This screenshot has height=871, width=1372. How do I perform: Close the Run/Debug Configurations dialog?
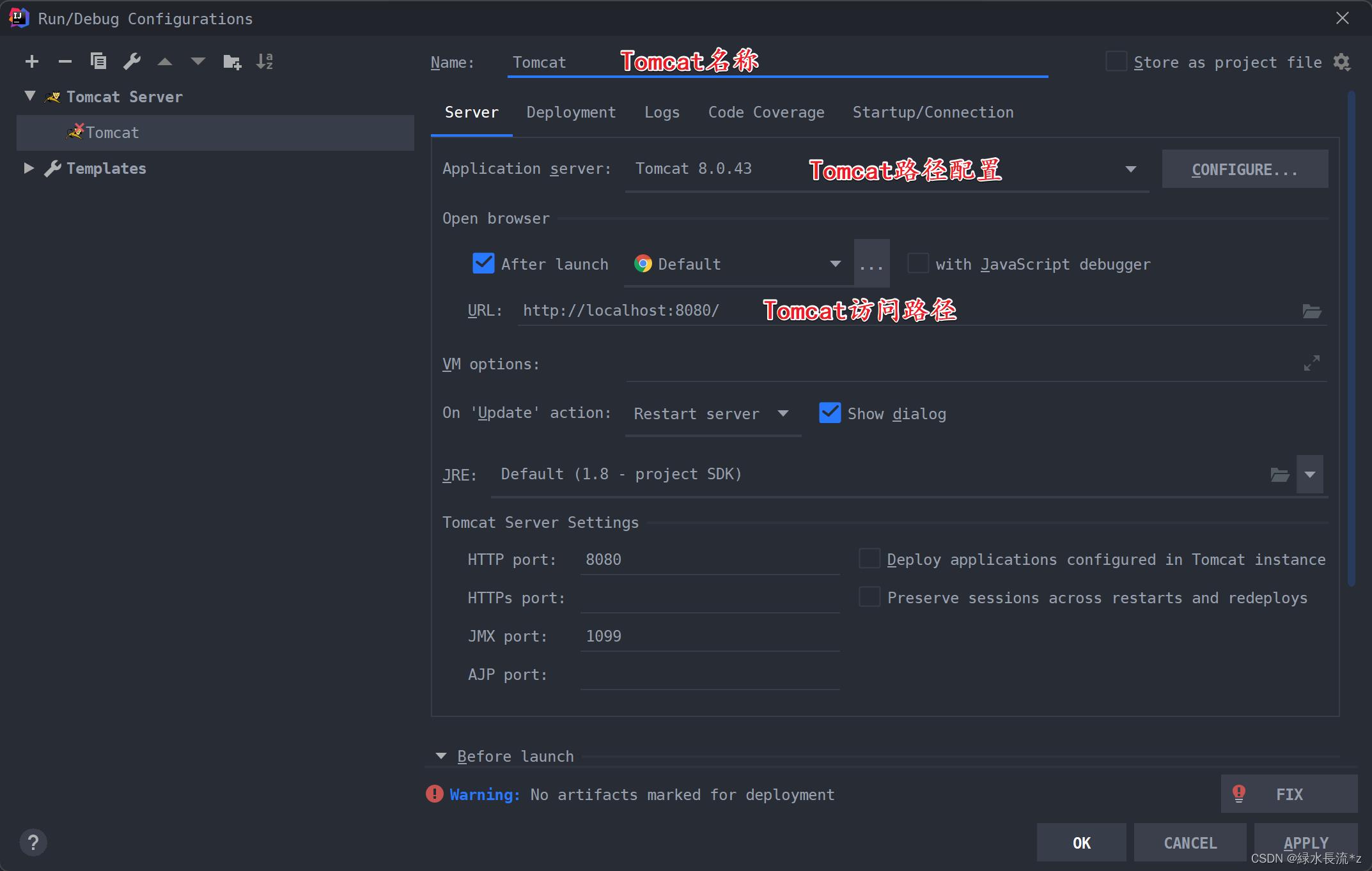pos(1343,18)
